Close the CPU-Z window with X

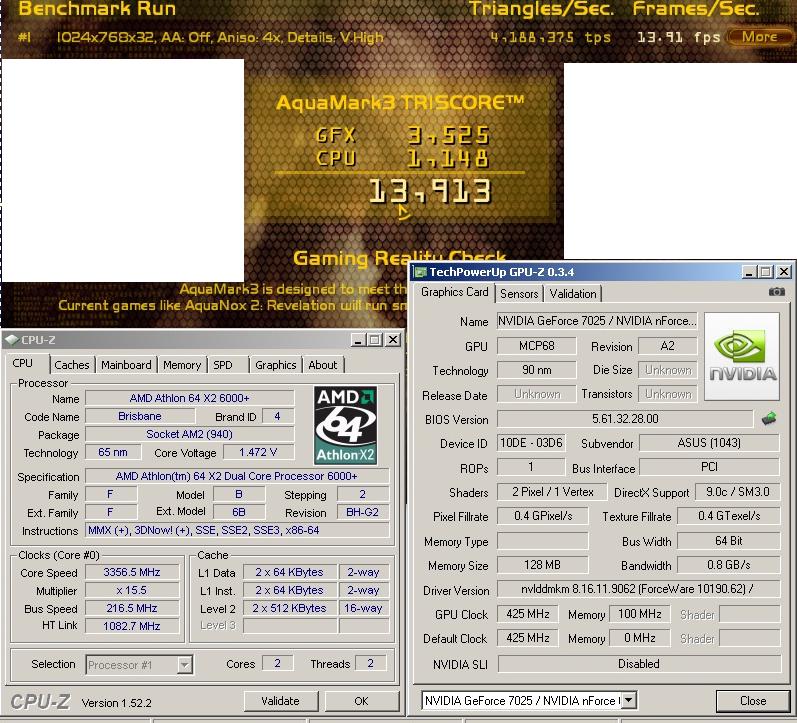coord(393,340)
